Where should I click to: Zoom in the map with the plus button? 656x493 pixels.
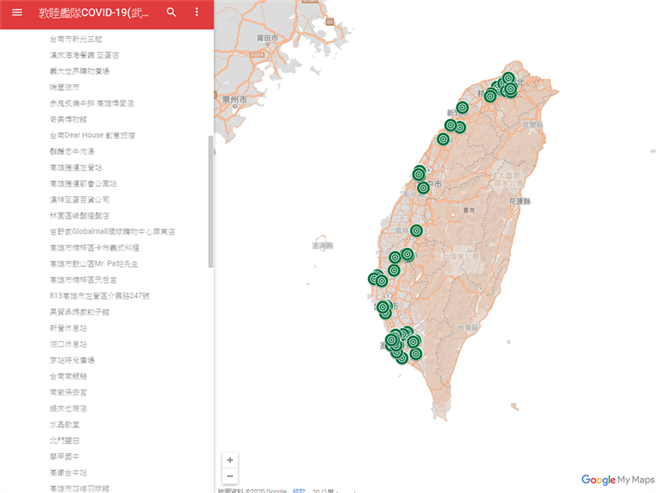230,460
